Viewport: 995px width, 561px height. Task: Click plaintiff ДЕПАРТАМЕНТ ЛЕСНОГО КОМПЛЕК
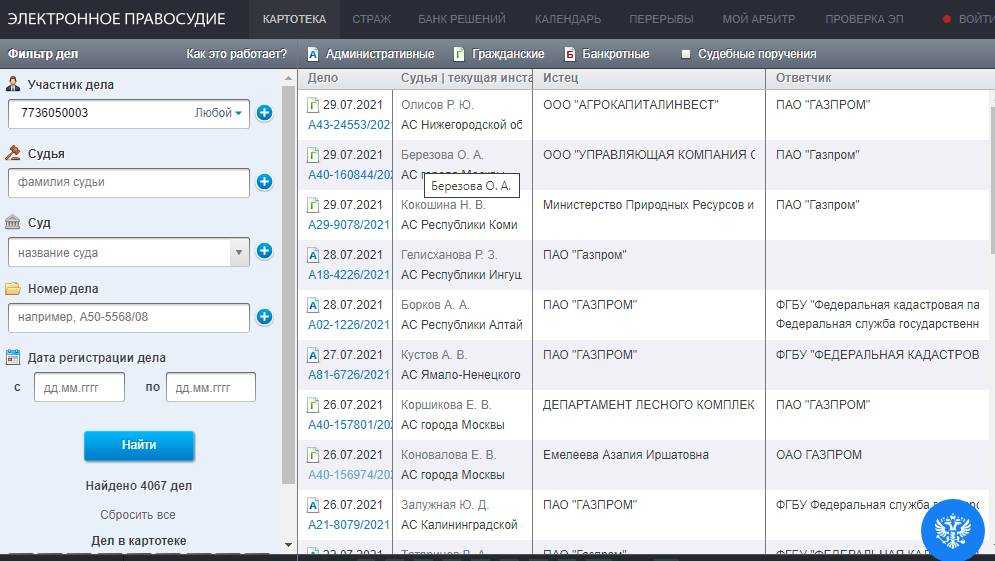(649, 405)
